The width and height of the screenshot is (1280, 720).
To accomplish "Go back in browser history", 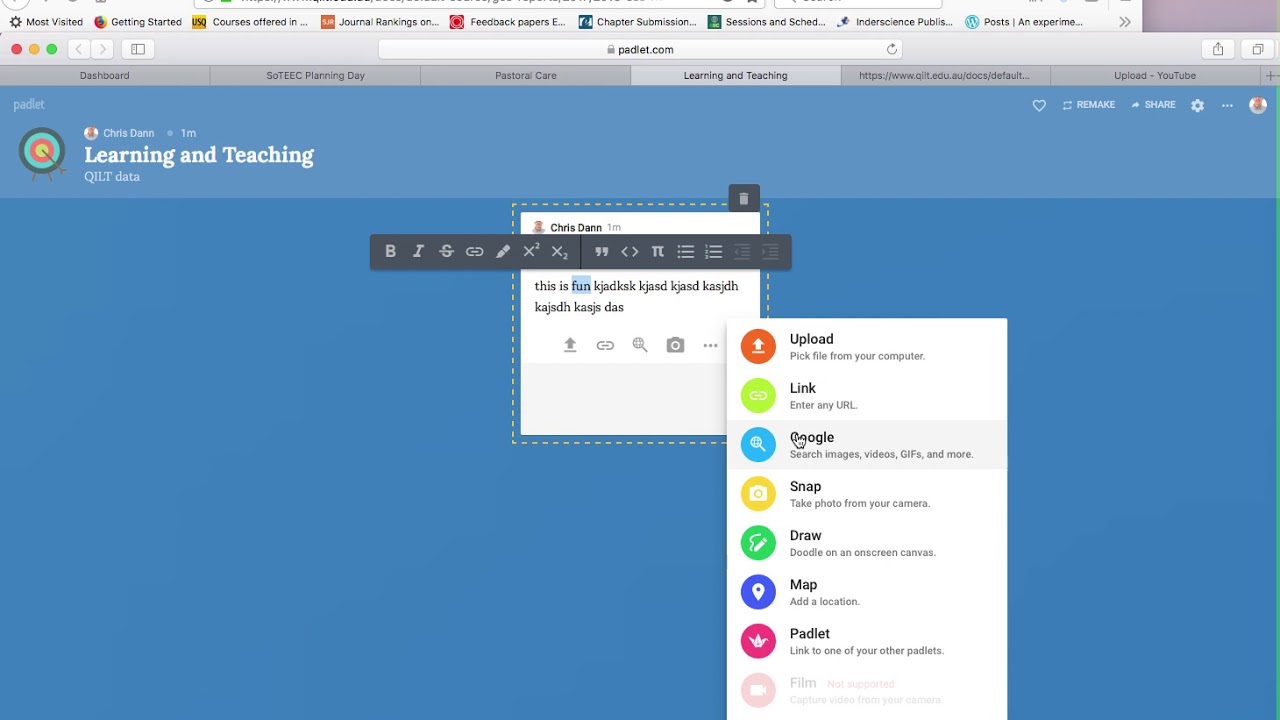I will (78, 49).
